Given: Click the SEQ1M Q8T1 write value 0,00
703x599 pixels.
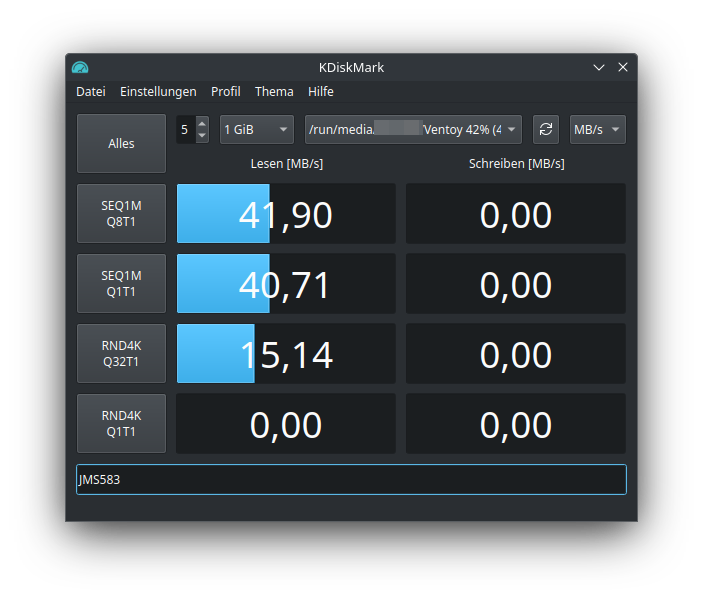Looking at the screenshot, I should pyautogui.click(x=516, y=213).
